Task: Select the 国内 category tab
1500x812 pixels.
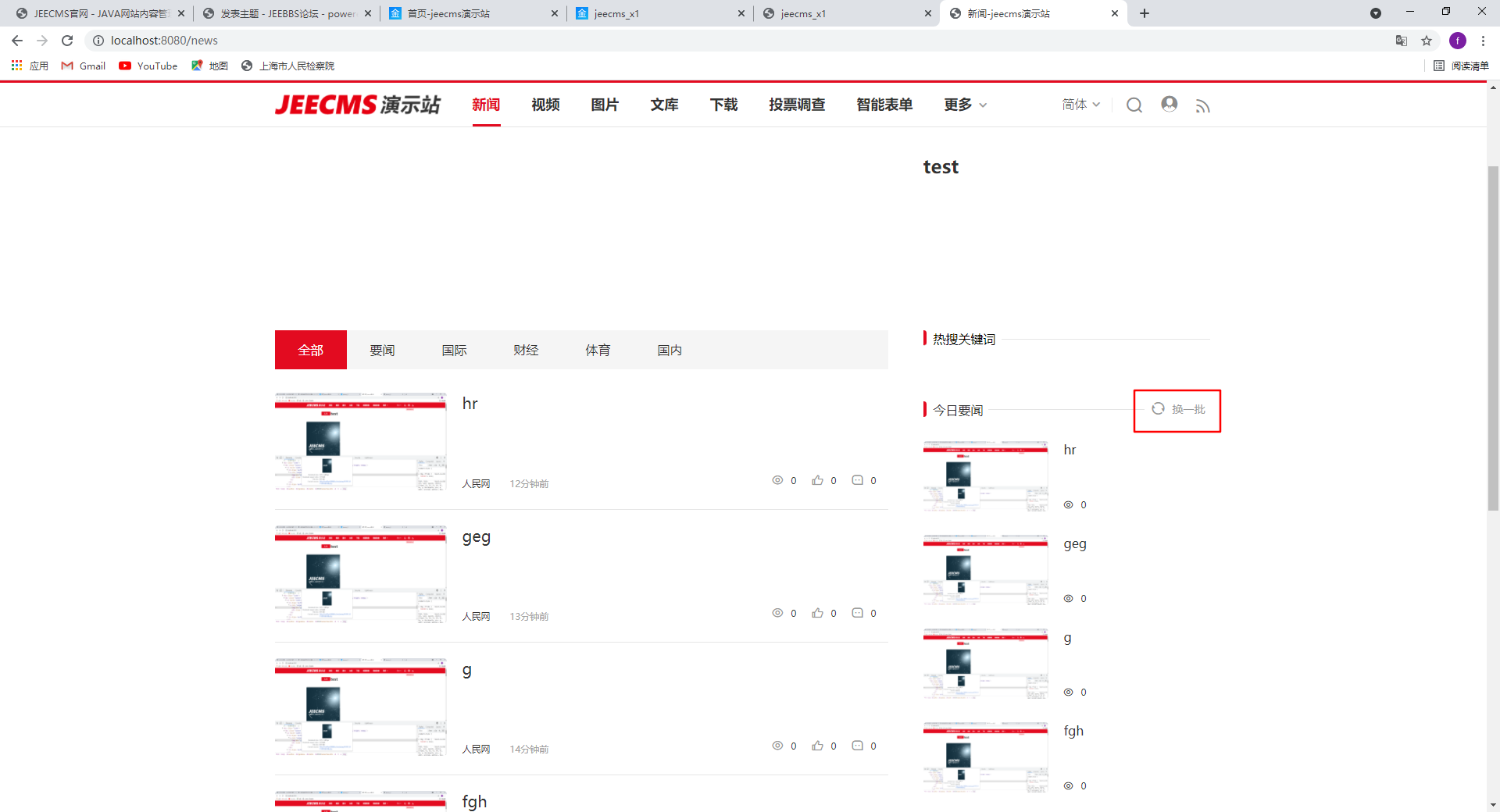Action: tap(670, 350)
